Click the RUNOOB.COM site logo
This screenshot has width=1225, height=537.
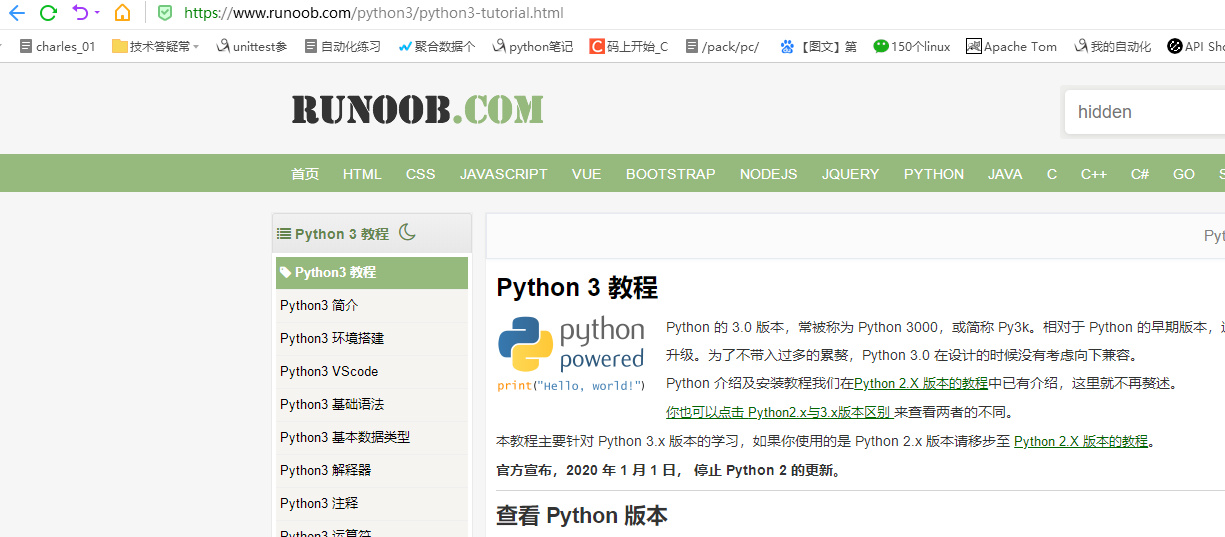click(x=418, y=110)
